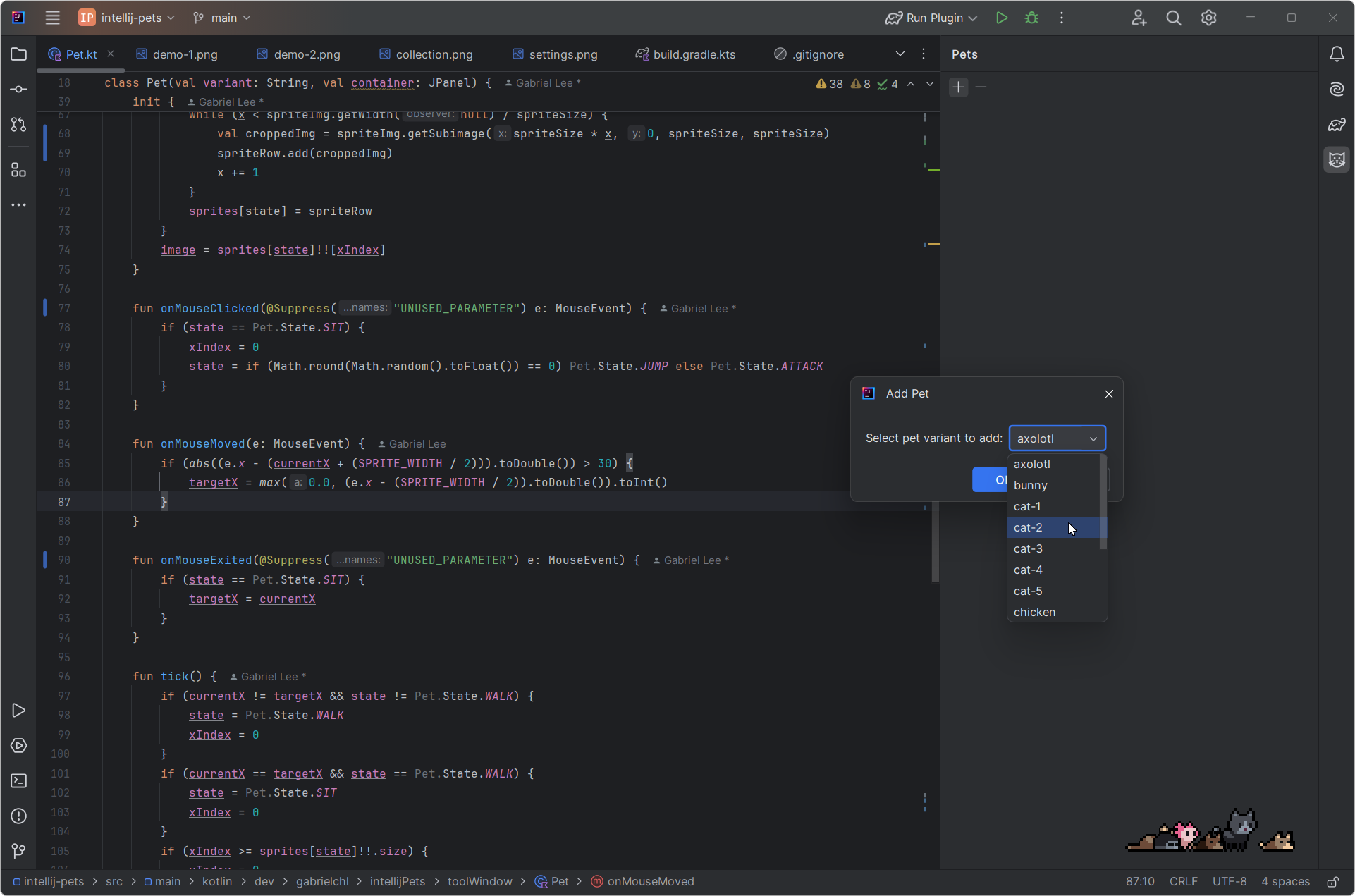The height and width of the screenshot is (896, 1355).
Task: Open the Commit tool window
Action: click(x=19, y=90)
